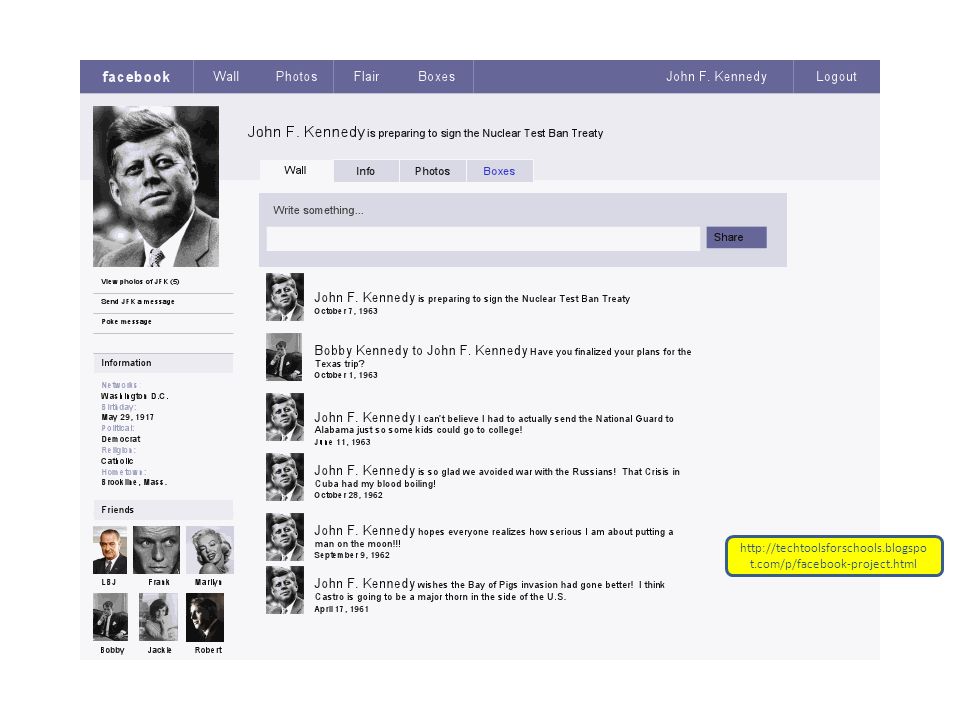The image size is (960, 720).
Task: Click the Friends section header
Action: pos(163,510)
